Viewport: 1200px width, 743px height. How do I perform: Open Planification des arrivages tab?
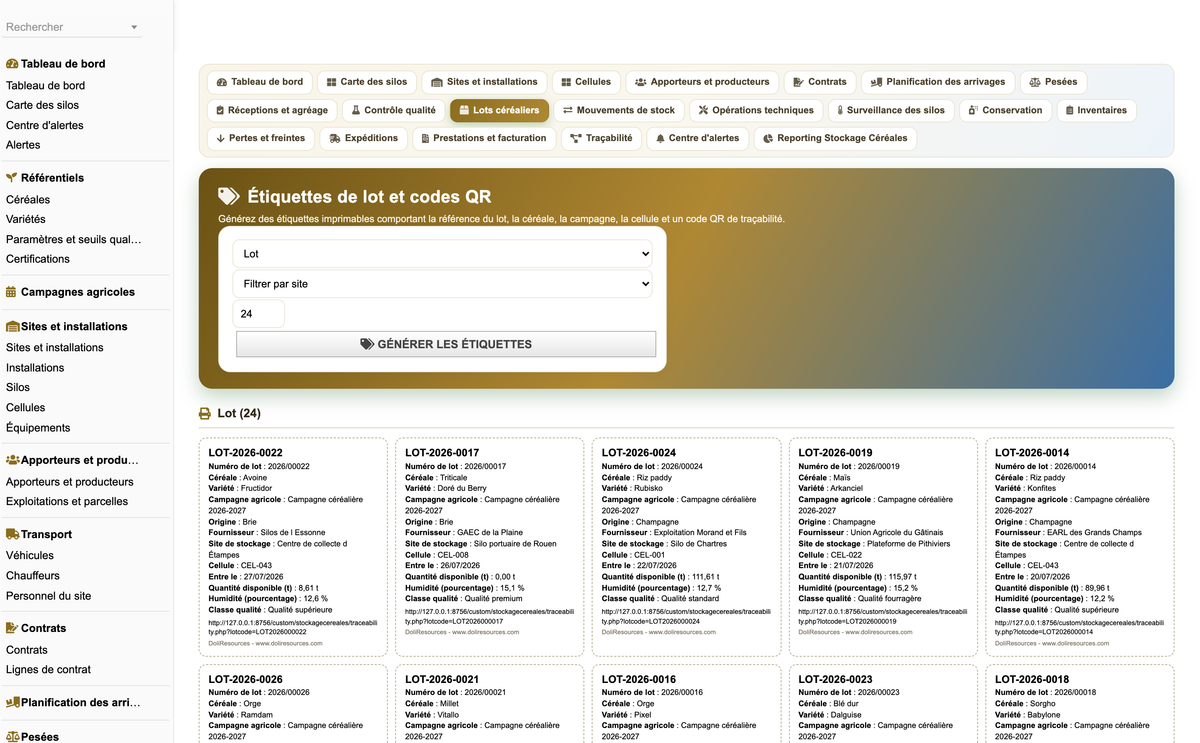(x=938, y=82)
